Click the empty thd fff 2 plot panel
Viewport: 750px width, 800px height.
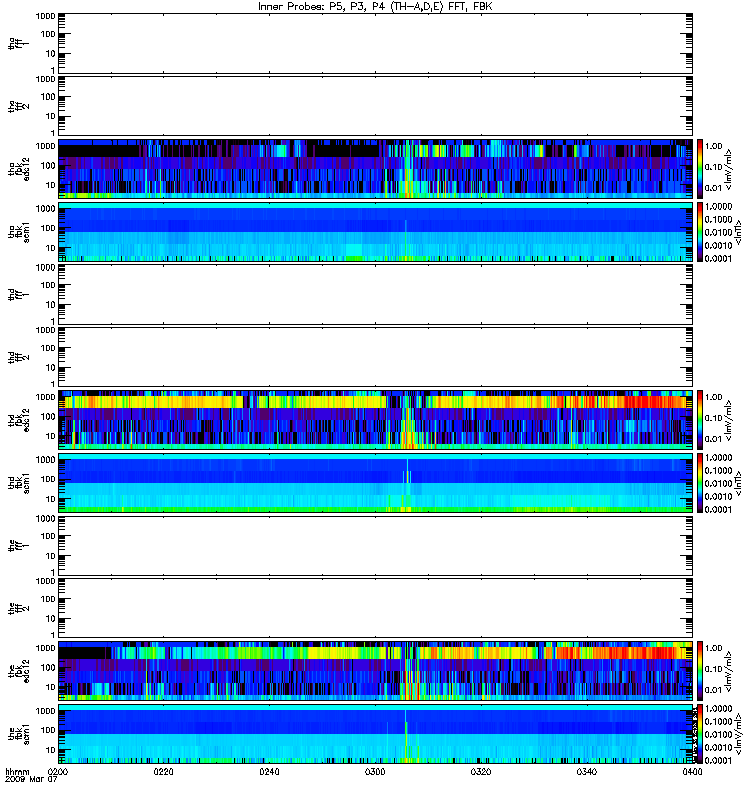tap(376, 357)
